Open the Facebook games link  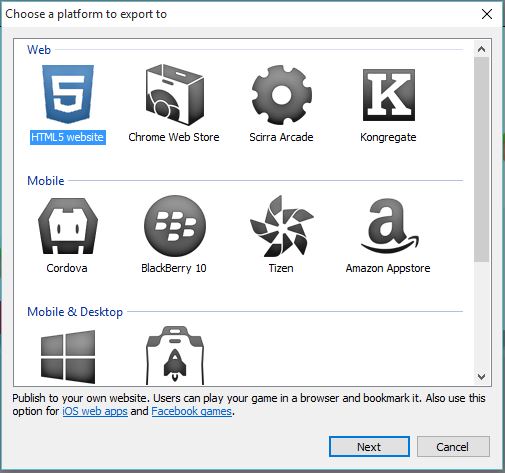pyautogui.click(x=192, y=411)
